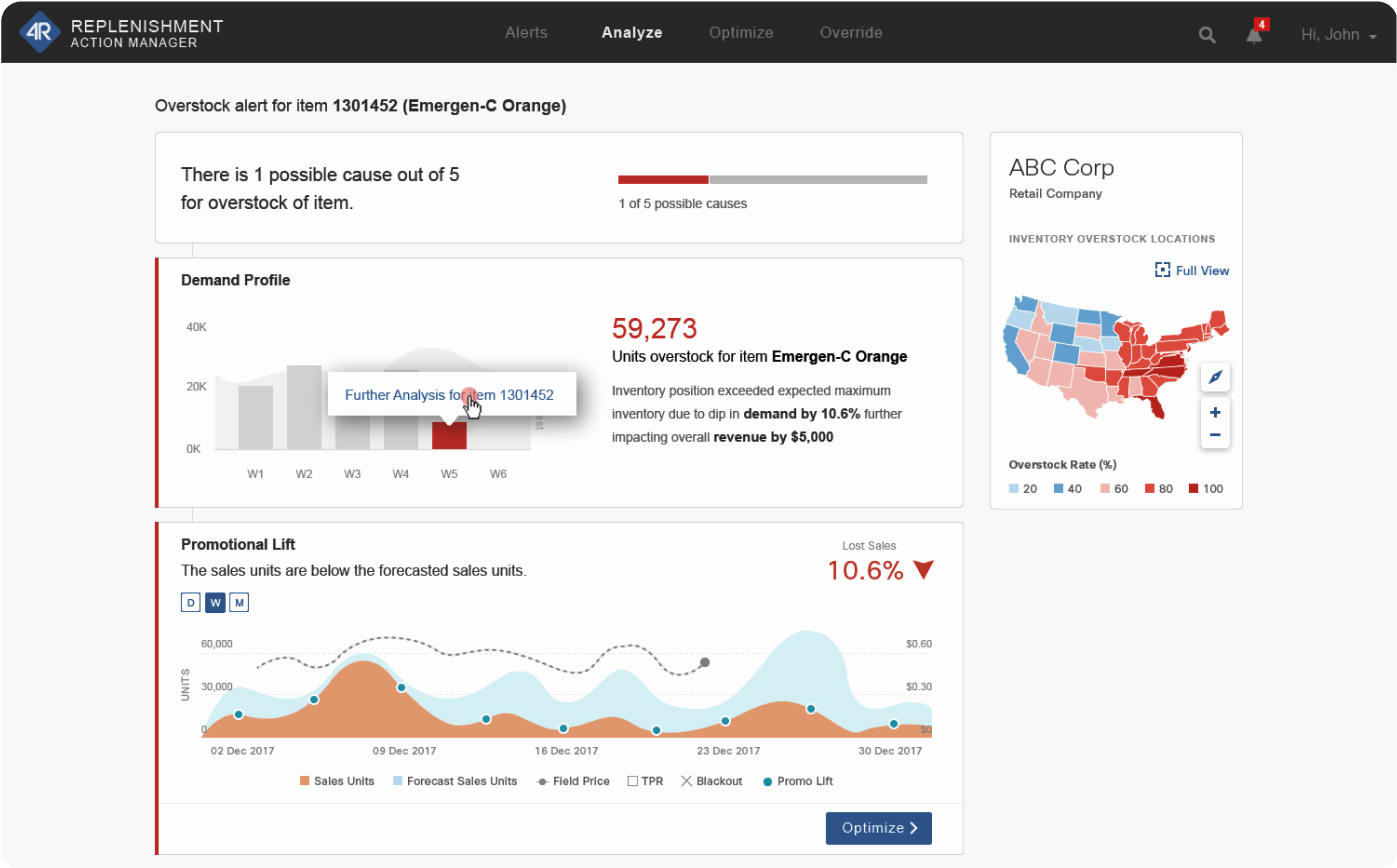Switch chart to monthly M view
This screenshot has width=1397, height=868.
[x=239, y=602]
